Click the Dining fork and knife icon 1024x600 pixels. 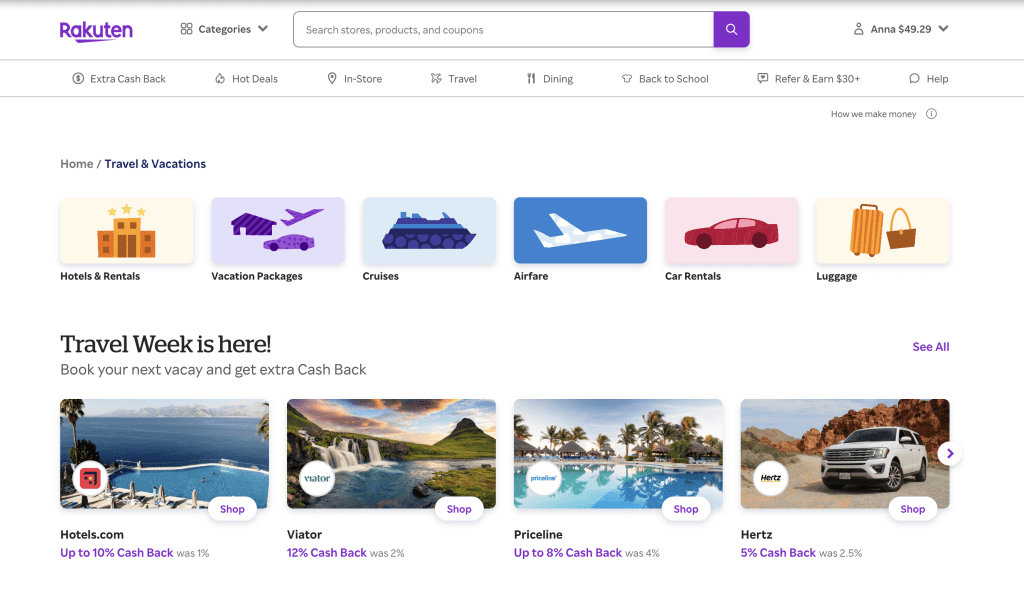tap(531, 78)
